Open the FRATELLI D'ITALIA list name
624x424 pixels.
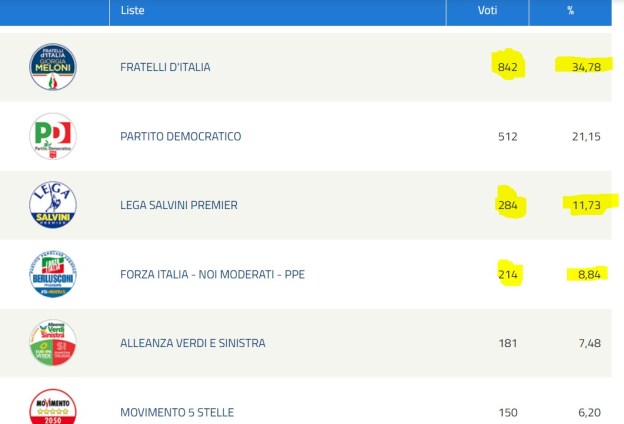point(165,67)
